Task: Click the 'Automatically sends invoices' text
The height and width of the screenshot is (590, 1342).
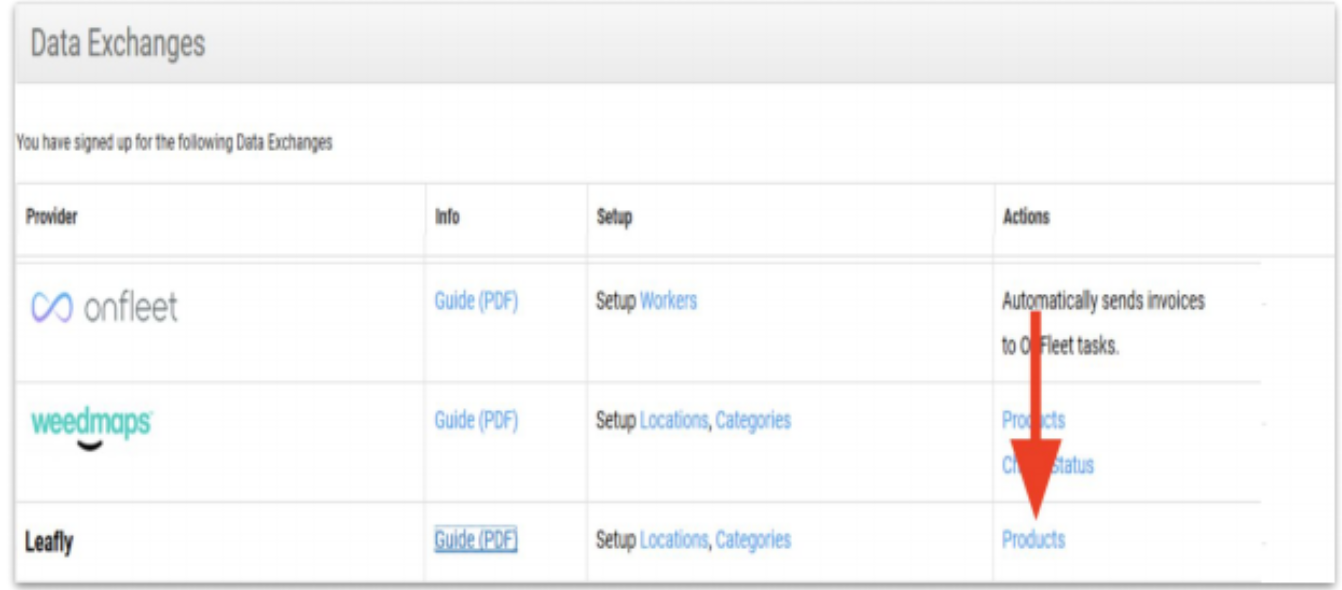Action: (x=1103, y=325)
